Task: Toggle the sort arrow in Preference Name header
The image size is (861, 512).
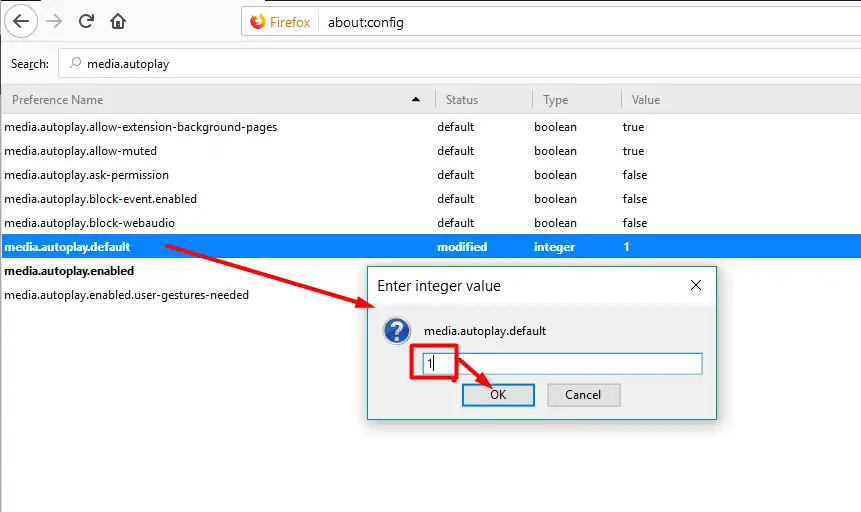Action: click(x=416, y=99)
